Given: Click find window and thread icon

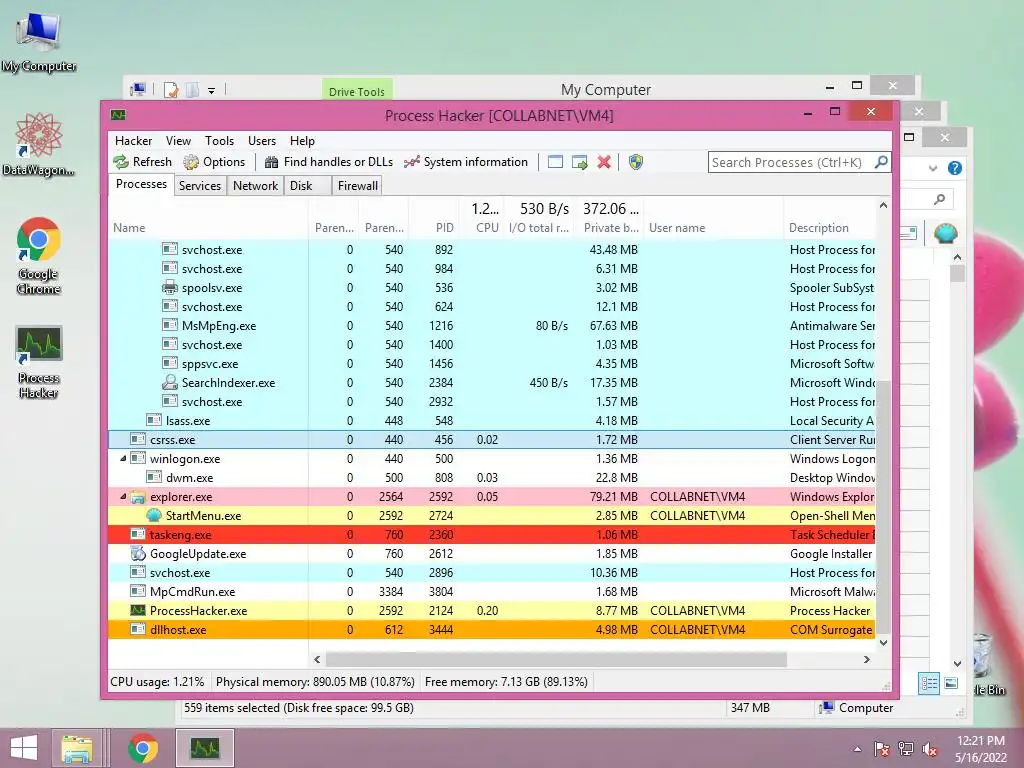Looking at the screenshot, I should (x=579, y=162).
